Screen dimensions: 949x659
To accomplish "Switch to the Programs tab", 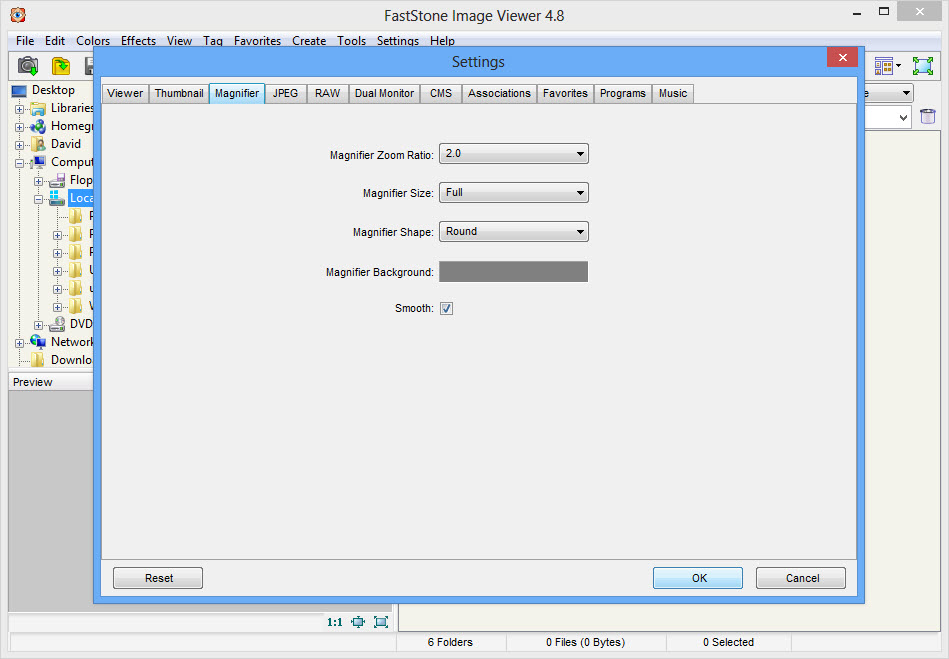I will point(623,93).
